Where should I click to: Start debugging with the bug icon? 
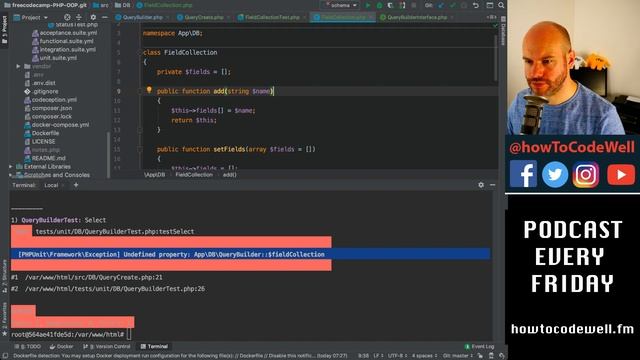379,5
